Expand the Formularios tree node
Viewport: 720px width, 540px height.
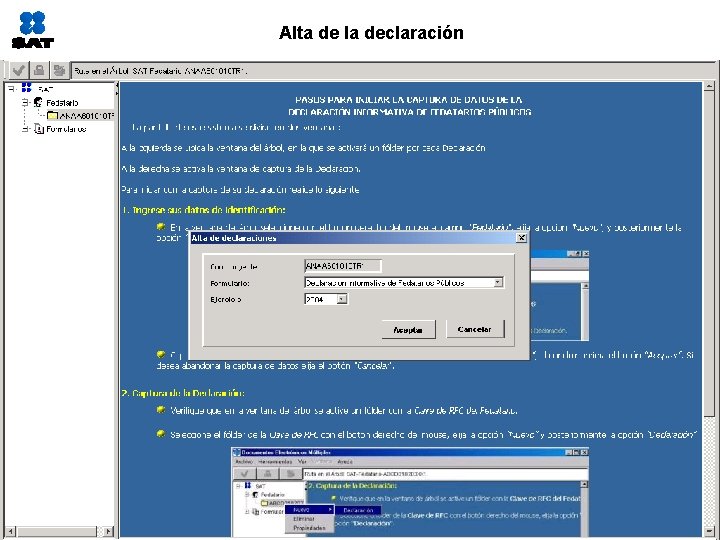(x=26, y=129)
